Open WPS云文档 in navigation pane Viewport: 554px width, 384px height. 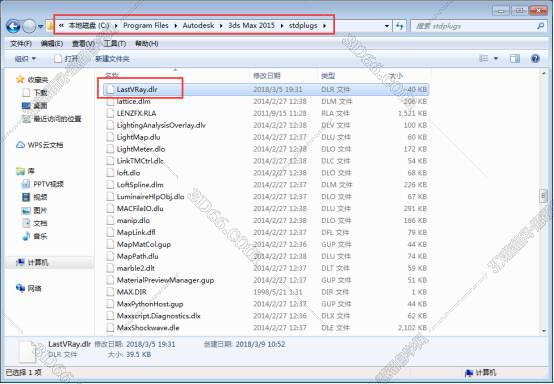click(45, 145)
